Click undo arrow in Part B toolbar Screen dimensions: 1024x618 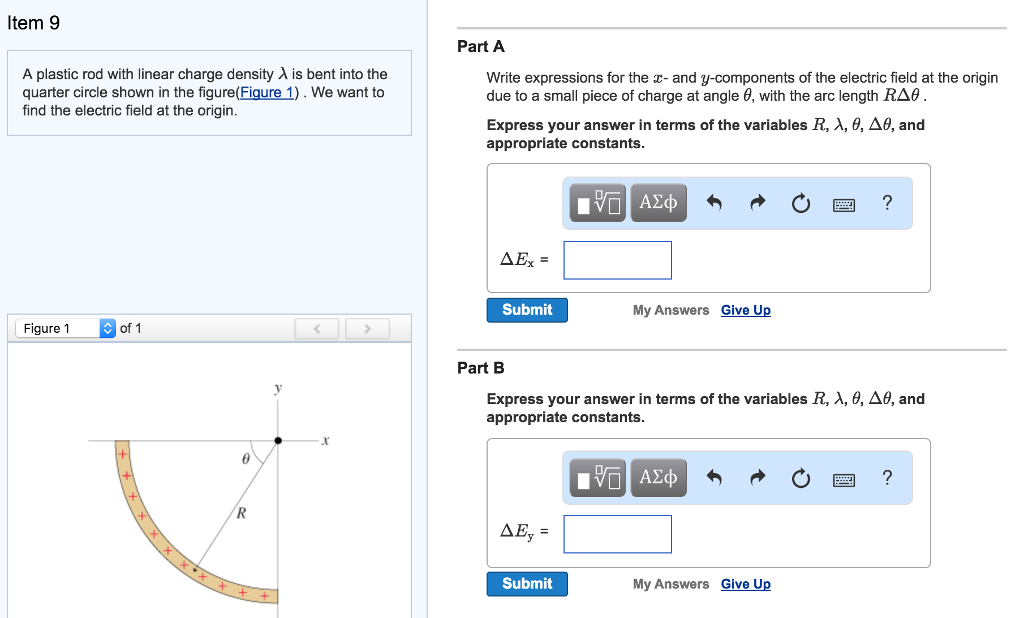714,479
